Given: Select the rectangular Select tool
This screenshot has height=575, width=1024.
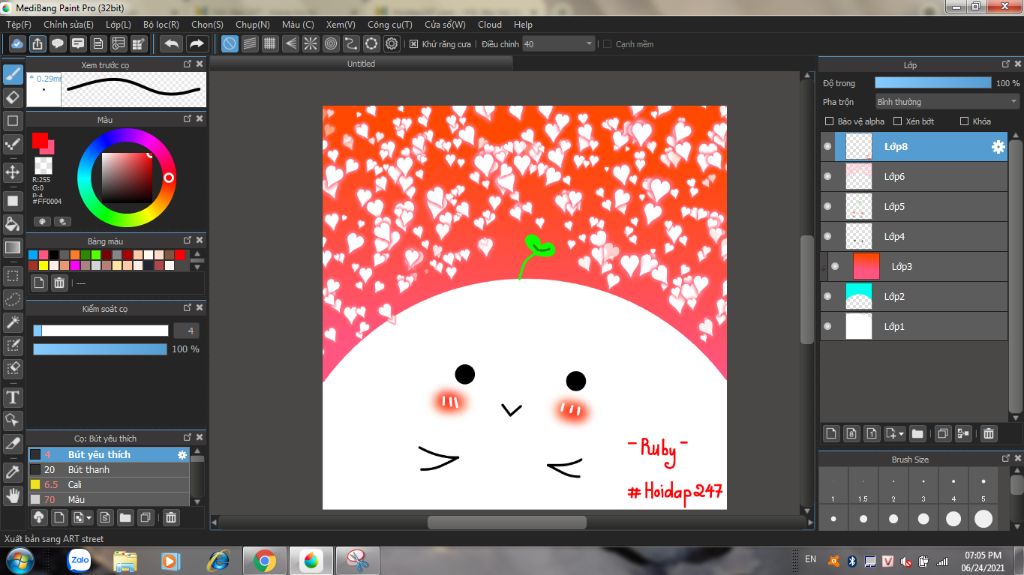Looking at the screenshot, I should pos(12,276).
